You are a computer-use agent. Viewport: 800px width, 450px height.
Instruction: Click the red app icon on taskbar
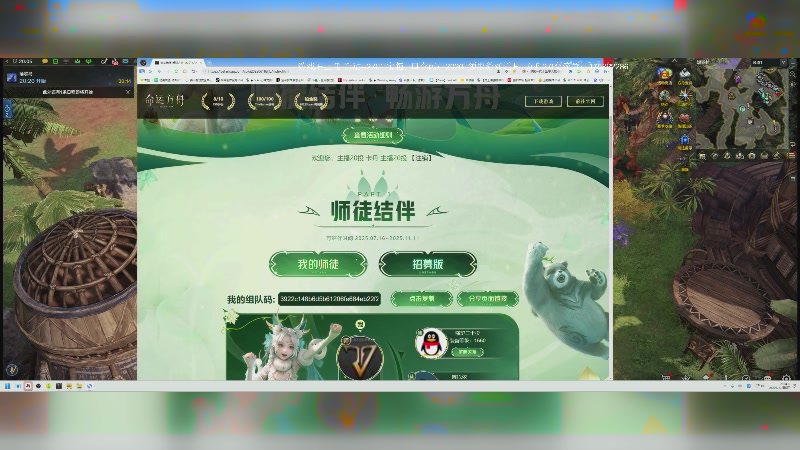[28, 386]
